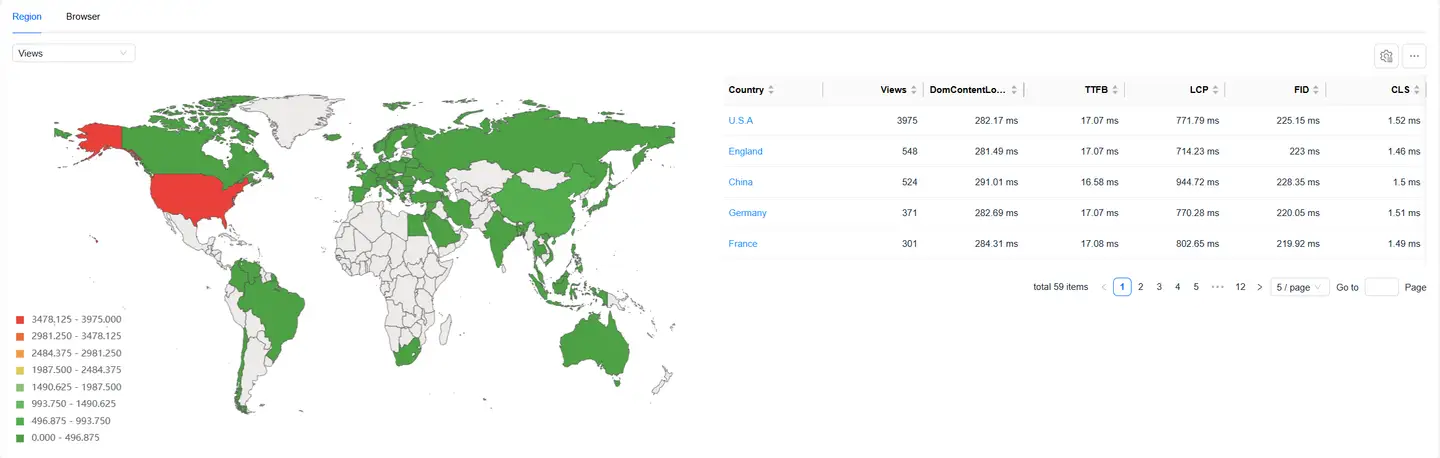Expand the 5 / page size dropdown
This screenshot has height=458, width=1440.
click(1299, 287)
